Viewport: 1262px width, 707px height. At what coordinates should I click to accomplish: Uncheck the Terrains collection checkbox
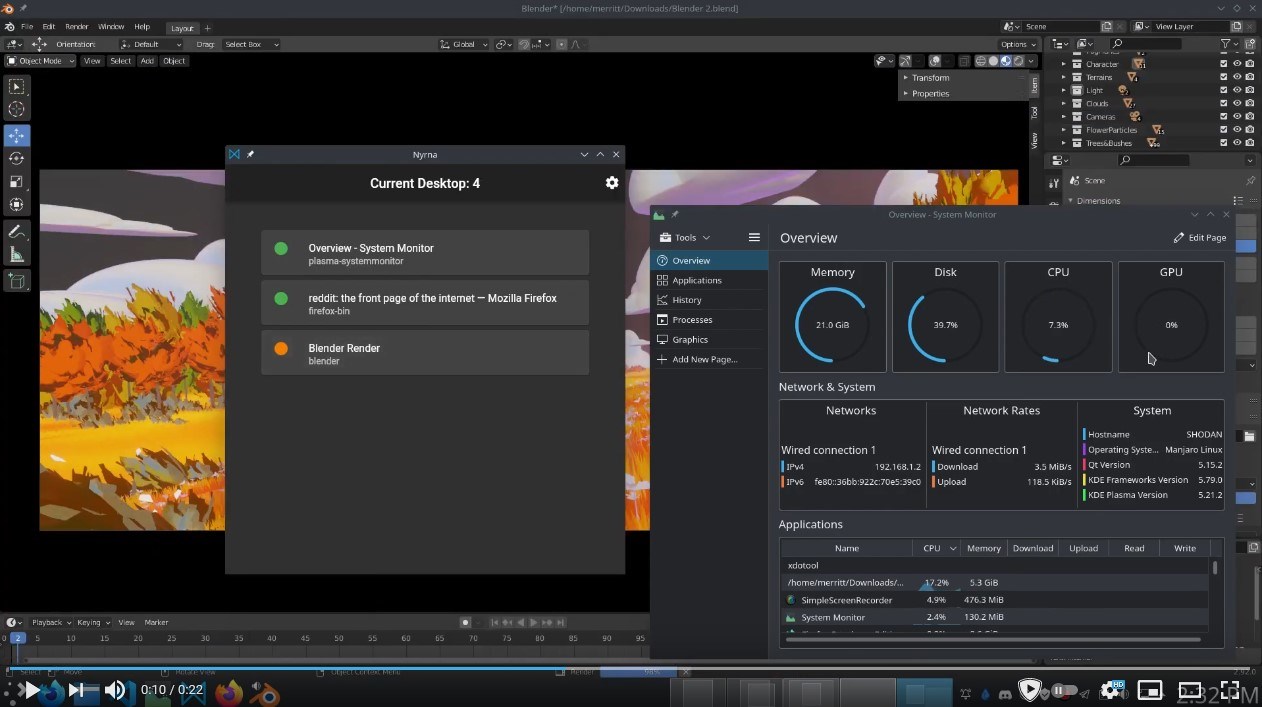[1224, 77]
